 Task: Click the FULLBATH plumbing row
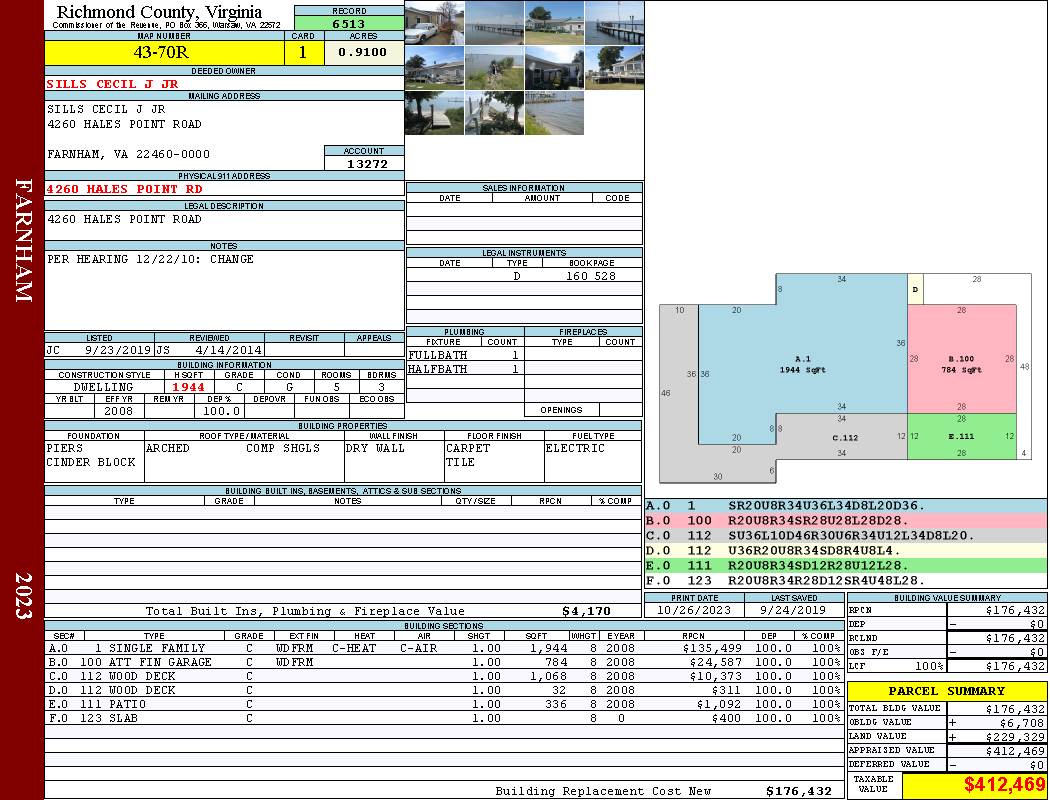point(465,355)
